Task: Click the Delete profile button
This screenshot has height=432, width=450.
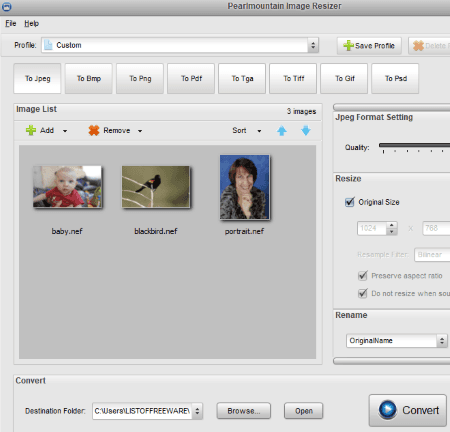Action: click(429, 46)
